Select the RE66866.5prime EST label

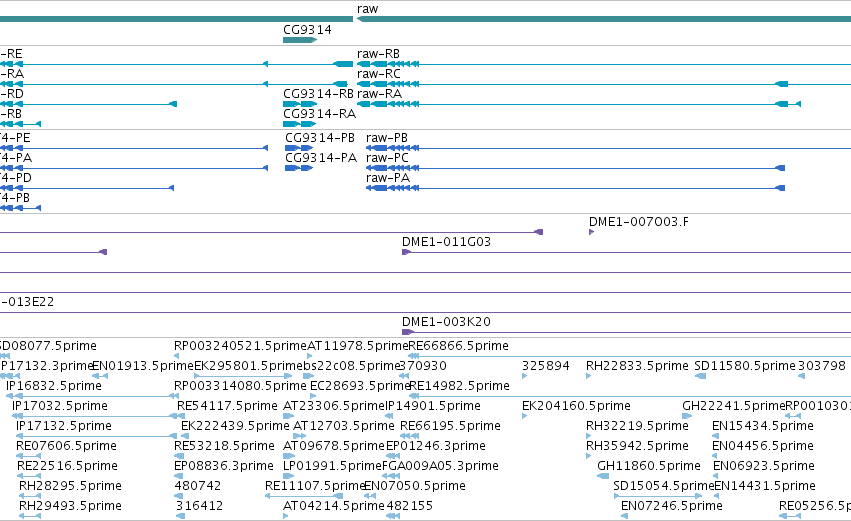[459, 346]
